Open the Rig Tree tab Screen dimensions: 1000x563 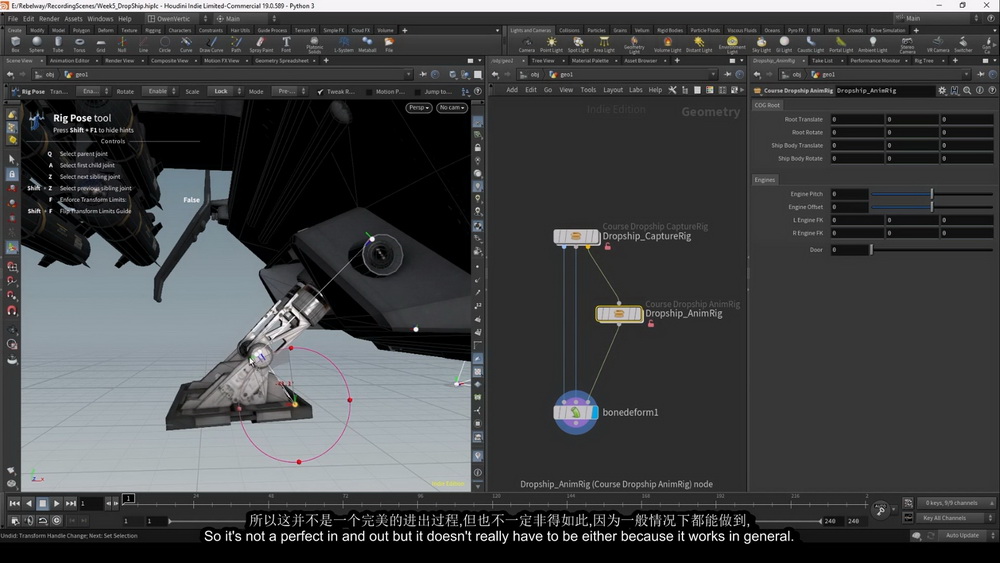(x=923, y=61)
